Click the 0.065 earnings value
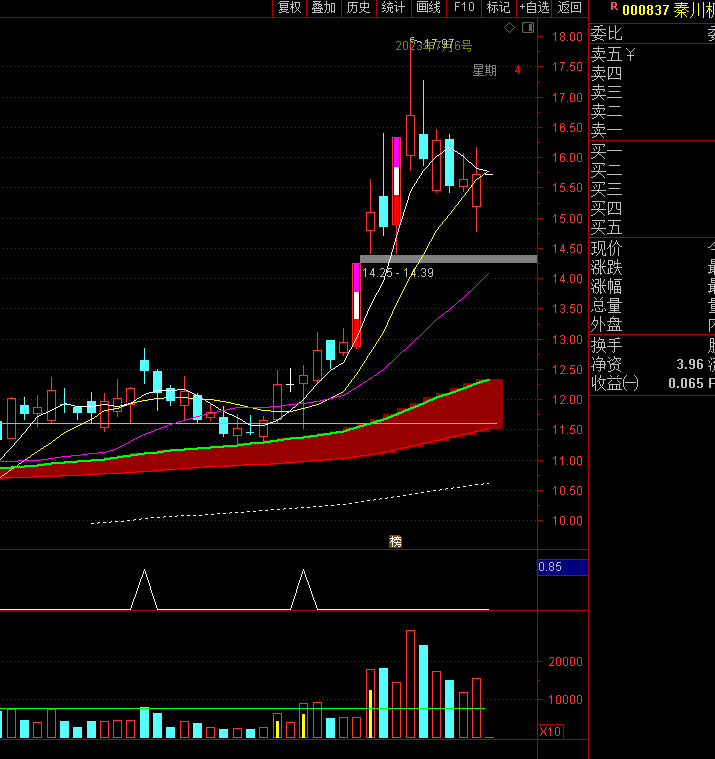The image size is (715, 759). pyautogui.click(x=685, y=383)
